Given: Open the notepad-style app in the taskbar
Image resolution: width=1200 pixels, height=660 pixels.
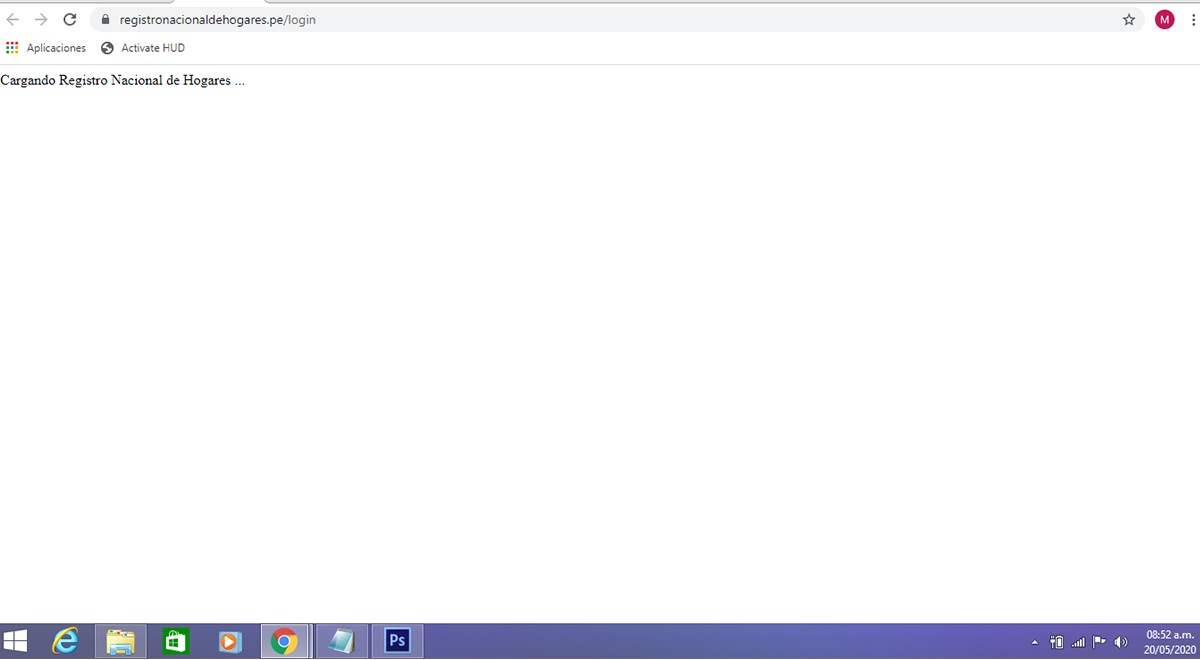Looking at the screenshot, I should coord(341,641).
